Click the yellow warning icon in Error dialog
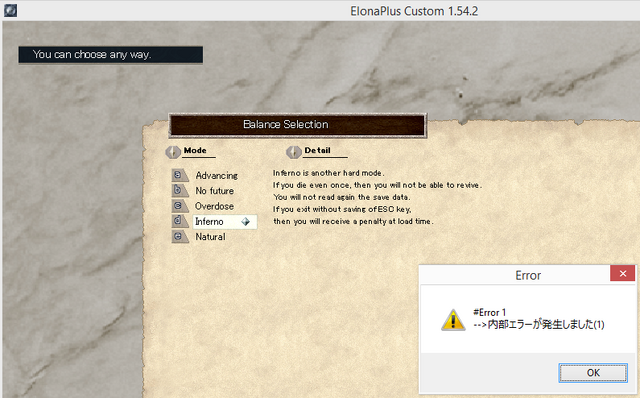This screenshot has width=640, height=398. [453, 320]
